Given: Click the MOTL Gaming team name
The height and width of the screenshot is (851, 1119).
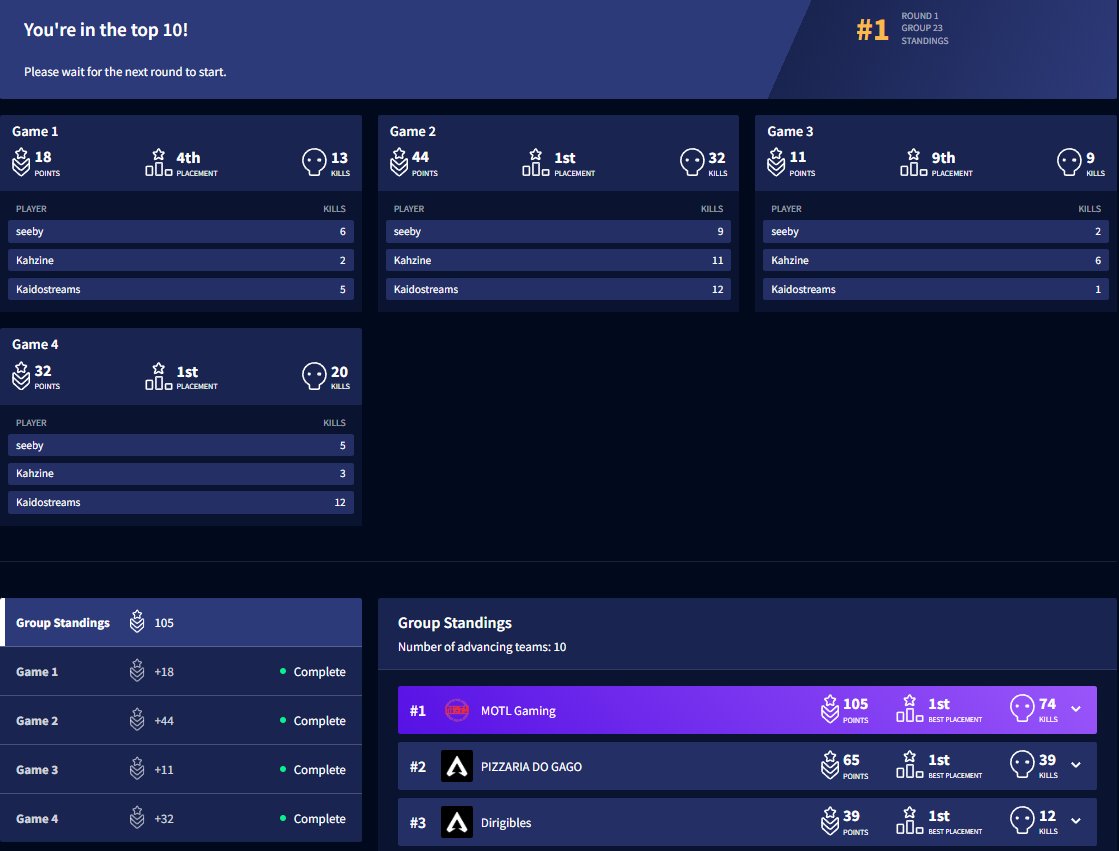Looking at the screenshot, I should (x=518, y=710).
